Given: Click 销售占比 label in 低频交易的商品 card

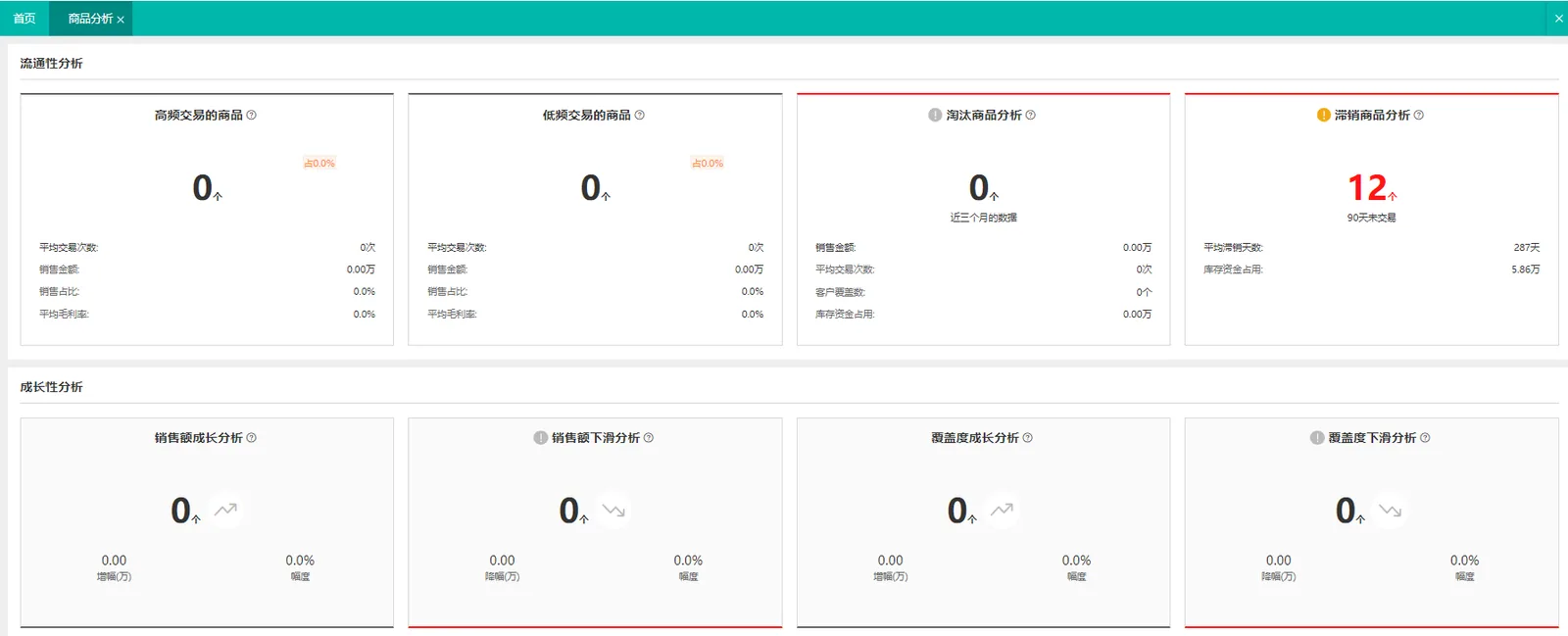Looking at the screenshot, I should [448, 292].
